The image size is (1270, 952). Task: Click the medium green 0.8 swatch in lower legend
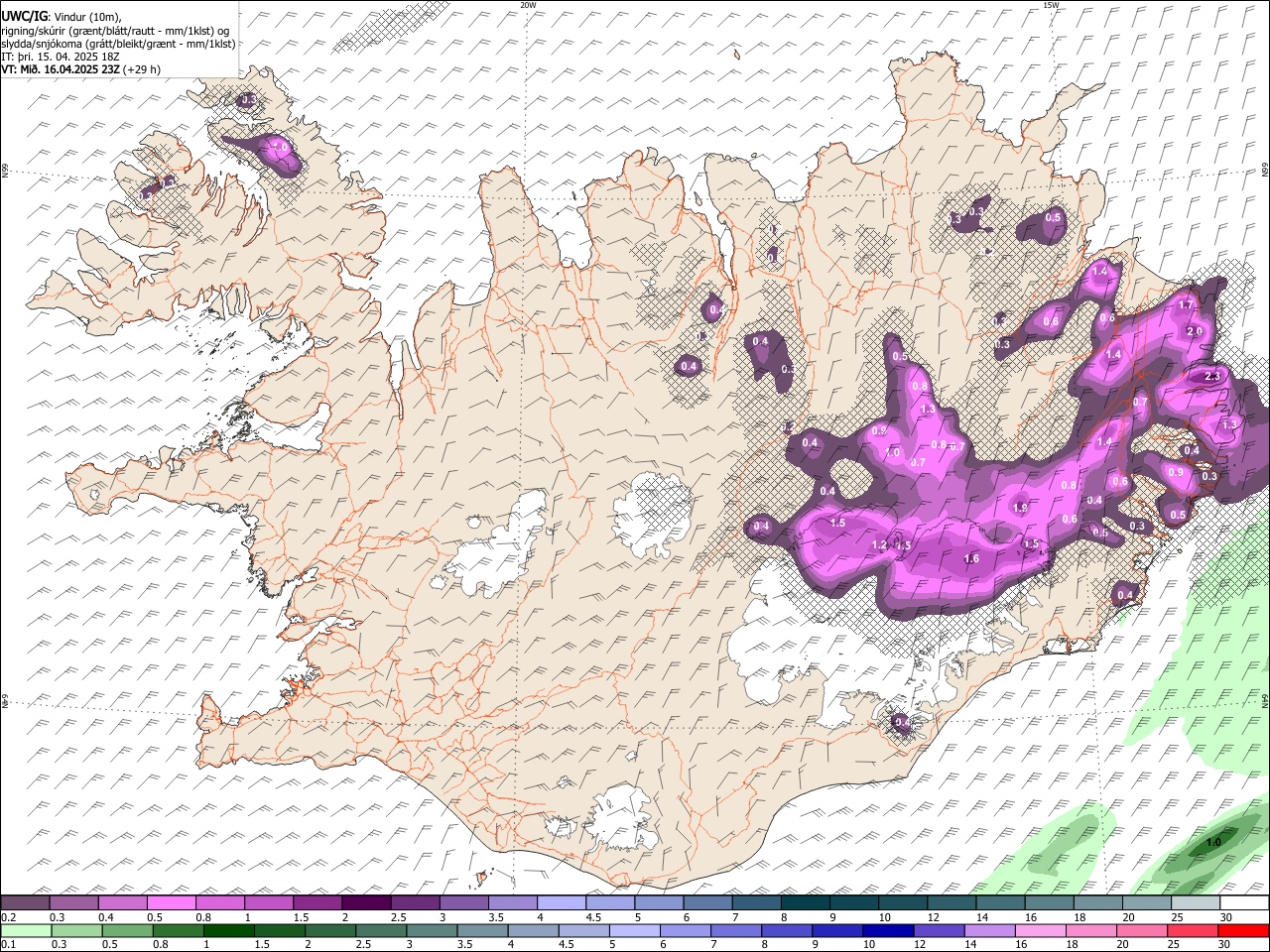tap(178, 930)
